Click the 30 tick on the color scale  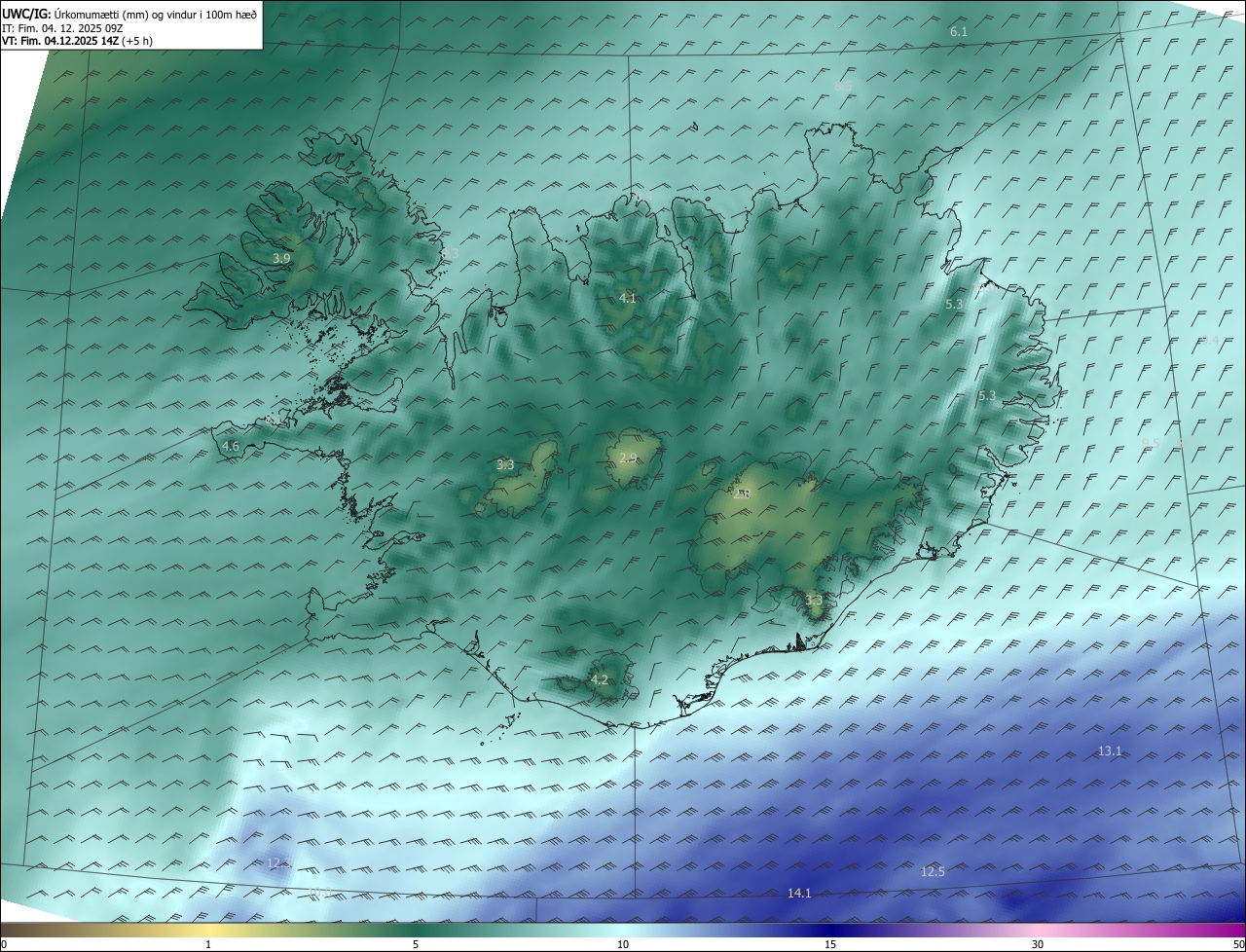(x=1038, y=944)
